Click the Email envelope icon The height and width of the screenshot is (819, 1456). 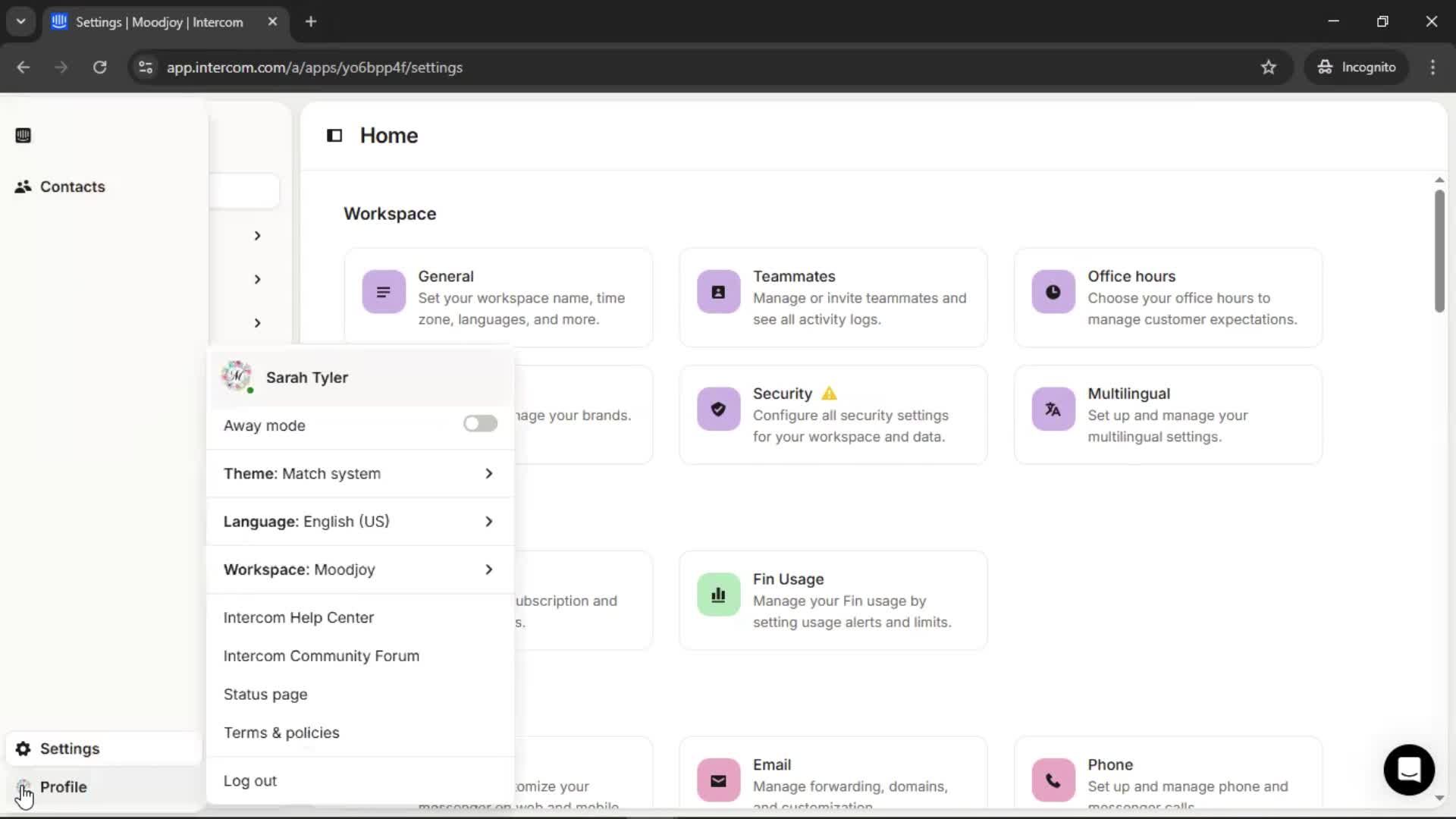coord(718,780)
